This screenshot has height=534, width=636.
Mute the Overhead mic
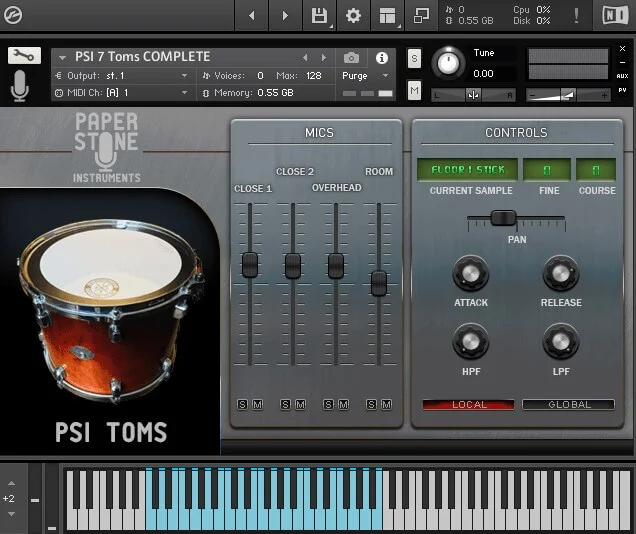tap(344, 404)
